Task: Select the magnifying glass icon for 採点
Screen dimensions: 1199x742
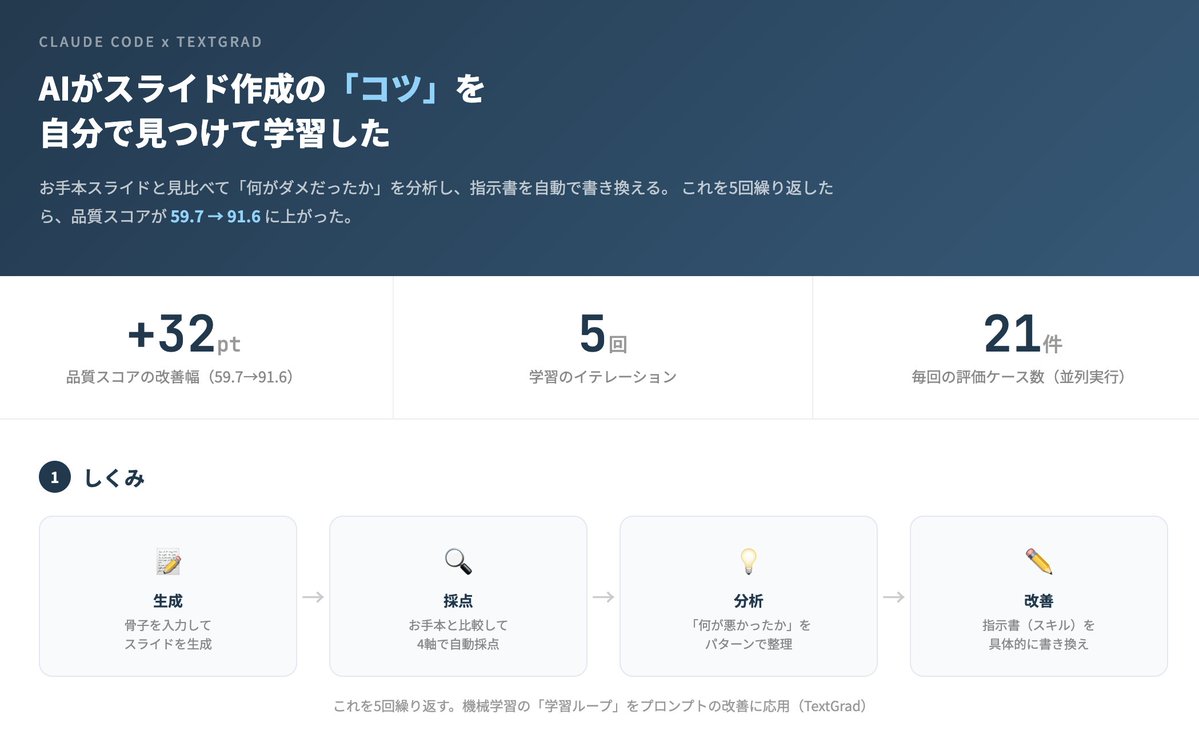Action: [457, 561]
